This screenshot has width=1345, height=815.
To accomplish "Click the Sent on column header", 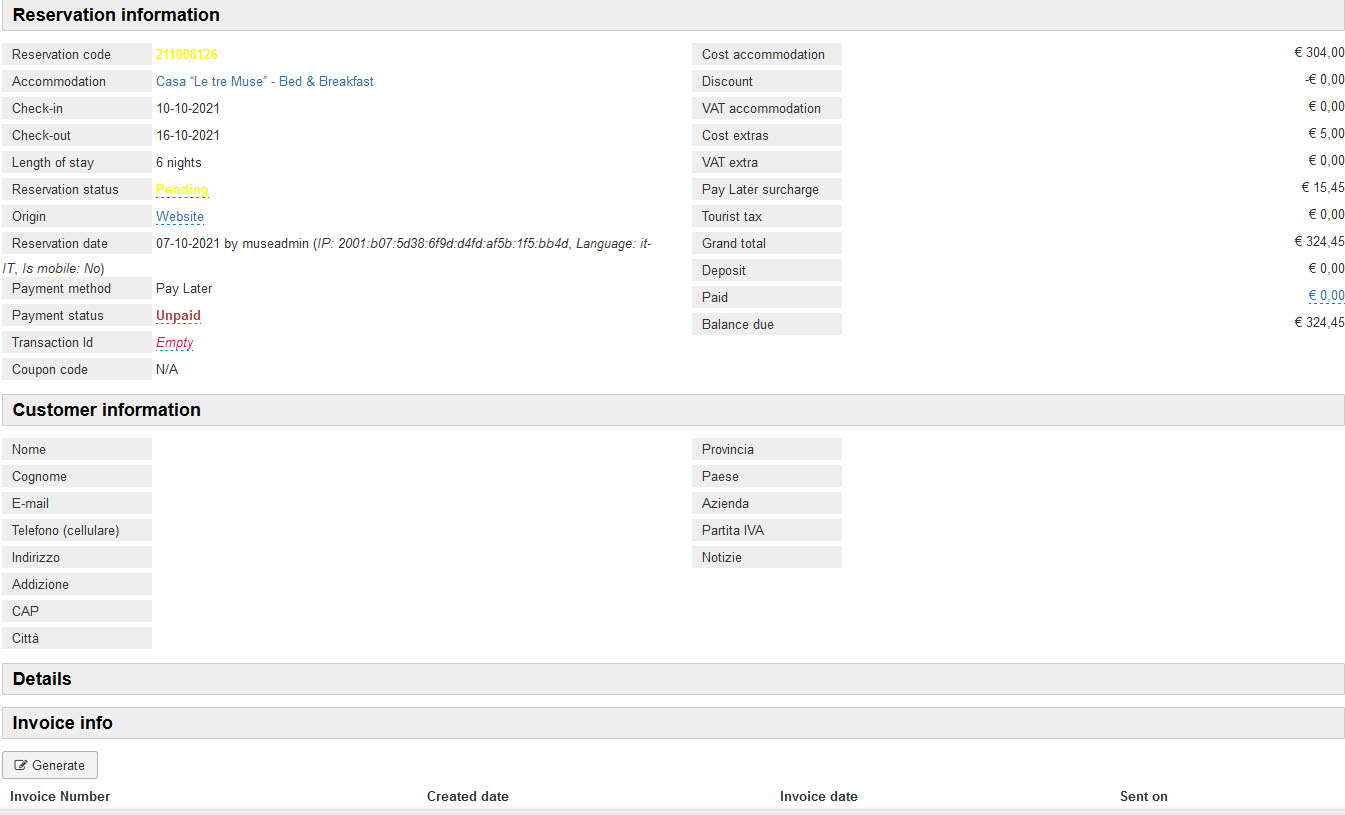I will [x=1143, y=796].
